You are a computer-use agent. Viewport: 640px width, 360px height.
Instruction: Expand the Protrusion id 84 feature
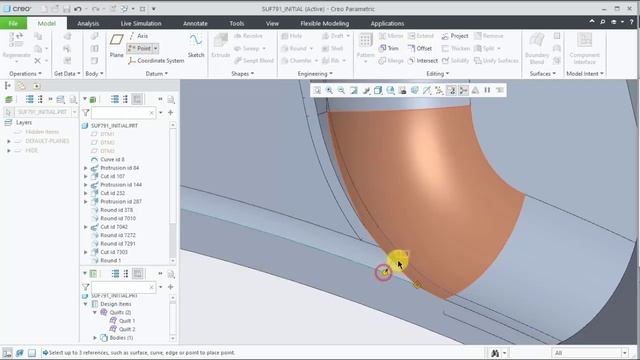86,168
